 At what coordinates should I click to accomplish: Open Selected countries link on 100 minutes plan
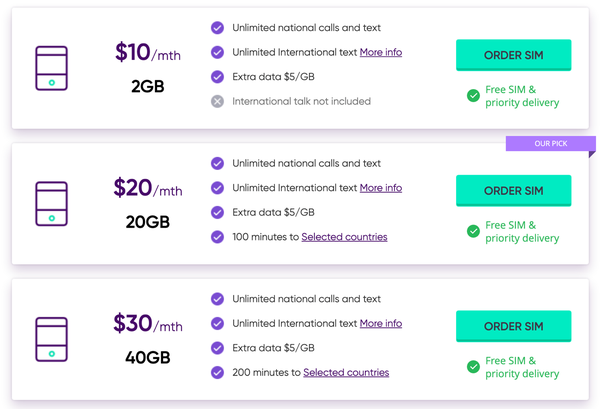pos(344,237)
